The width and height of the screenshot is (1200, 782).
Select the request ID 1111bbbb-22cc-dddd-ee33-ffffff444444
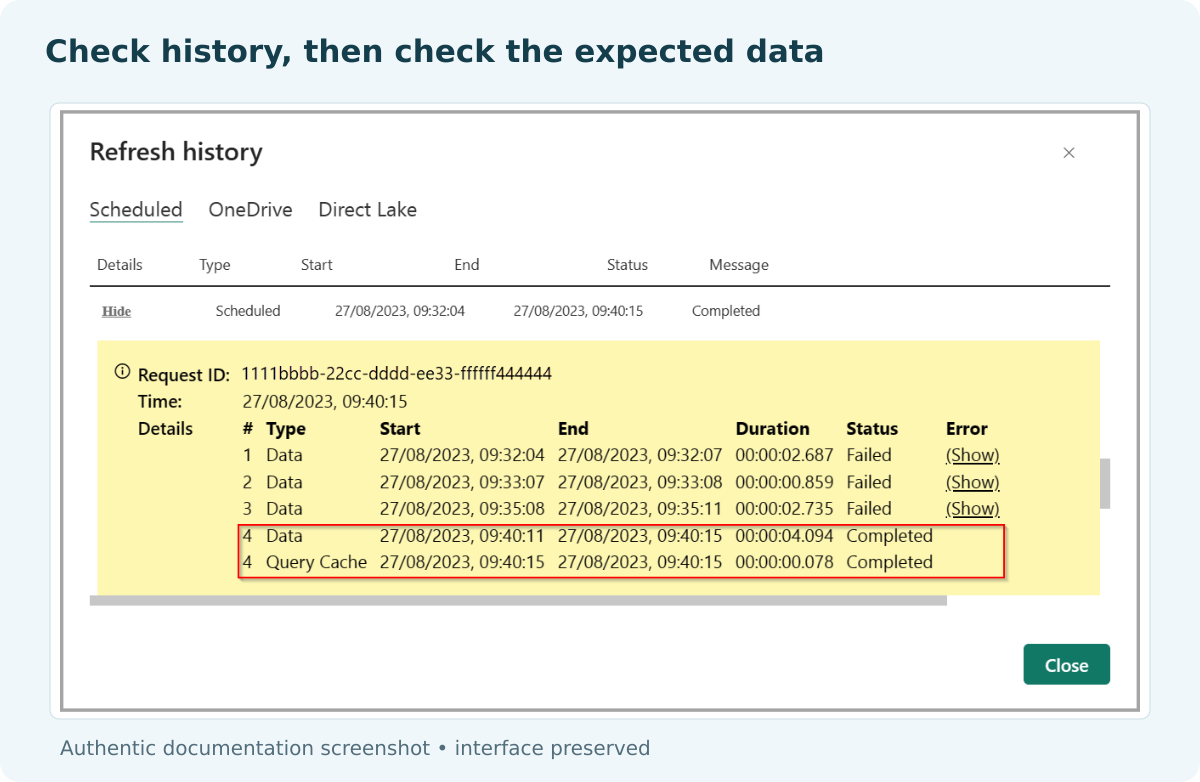[x=397, y=374]
